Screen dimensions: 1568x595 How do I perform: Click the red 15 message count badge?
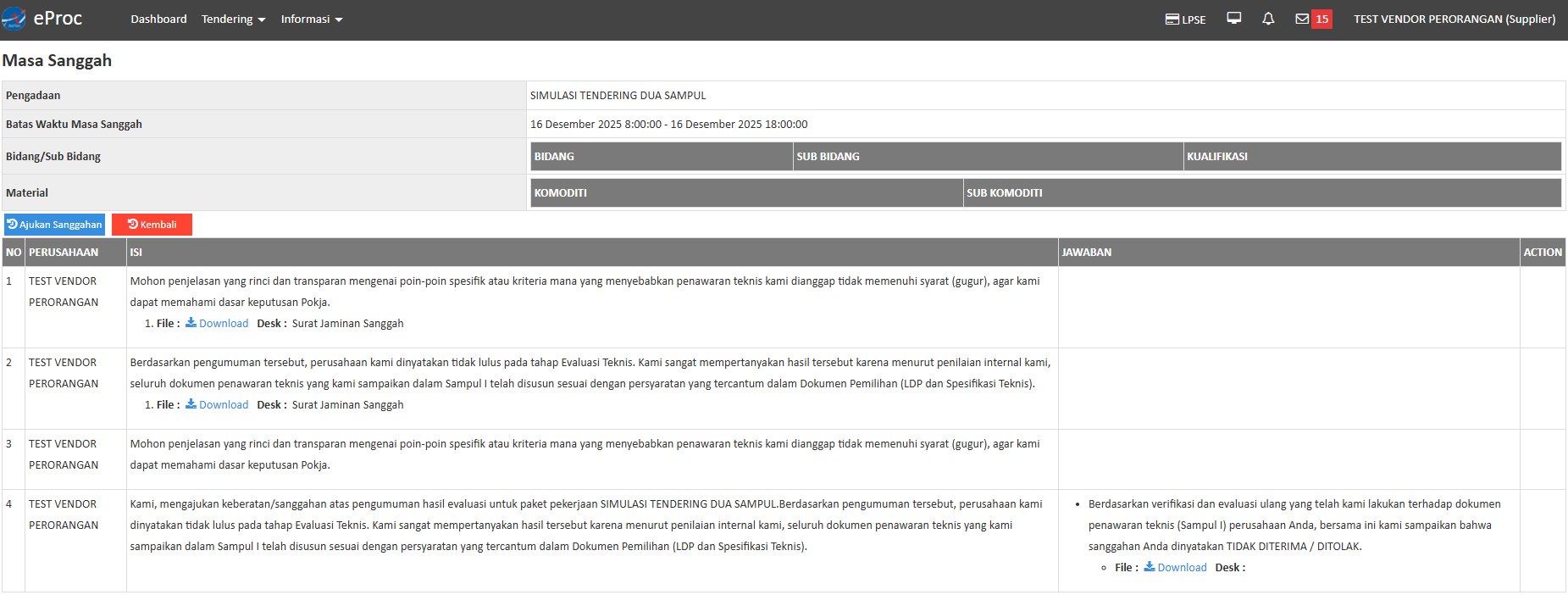tap(1321, 19)
